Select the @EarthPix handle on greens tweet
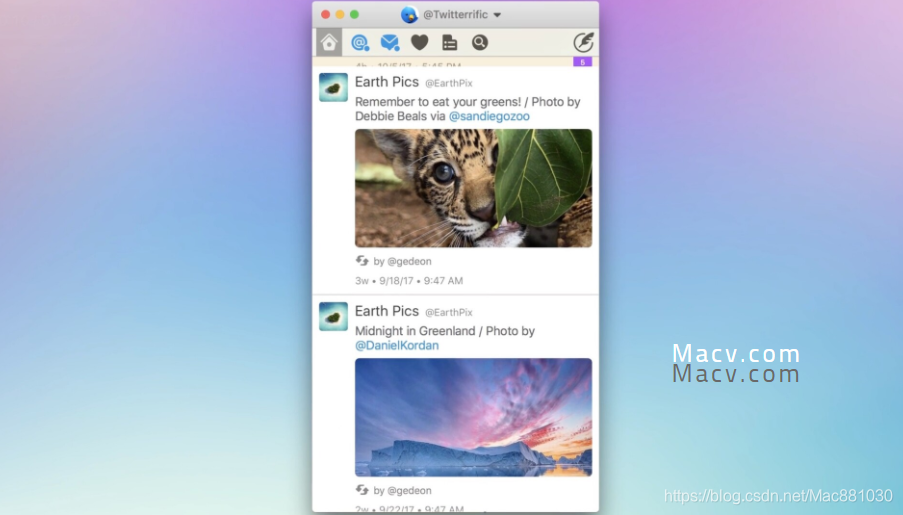 pyautogui.click(x=449, y=84)
